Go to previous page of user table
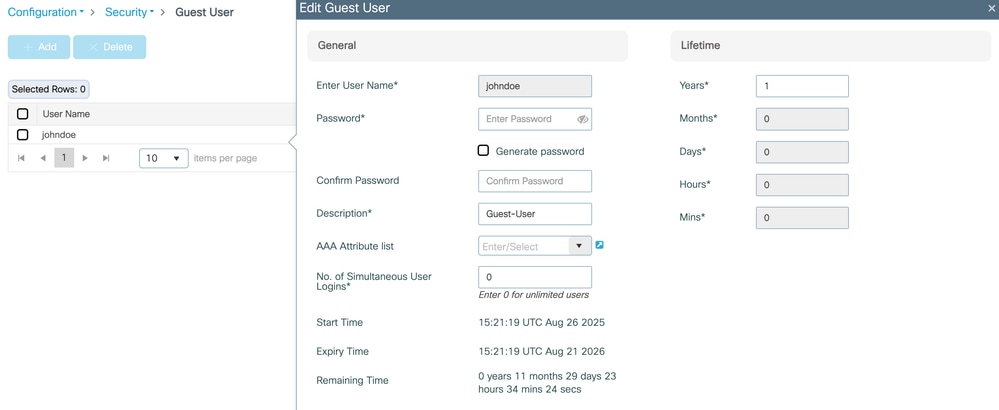 (43, 158)
